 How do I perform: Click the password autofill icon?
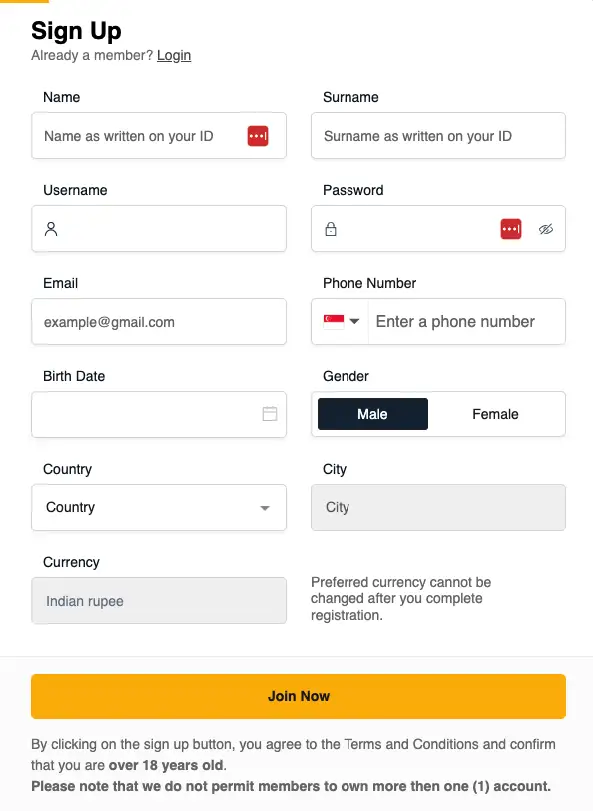(511, 228)
